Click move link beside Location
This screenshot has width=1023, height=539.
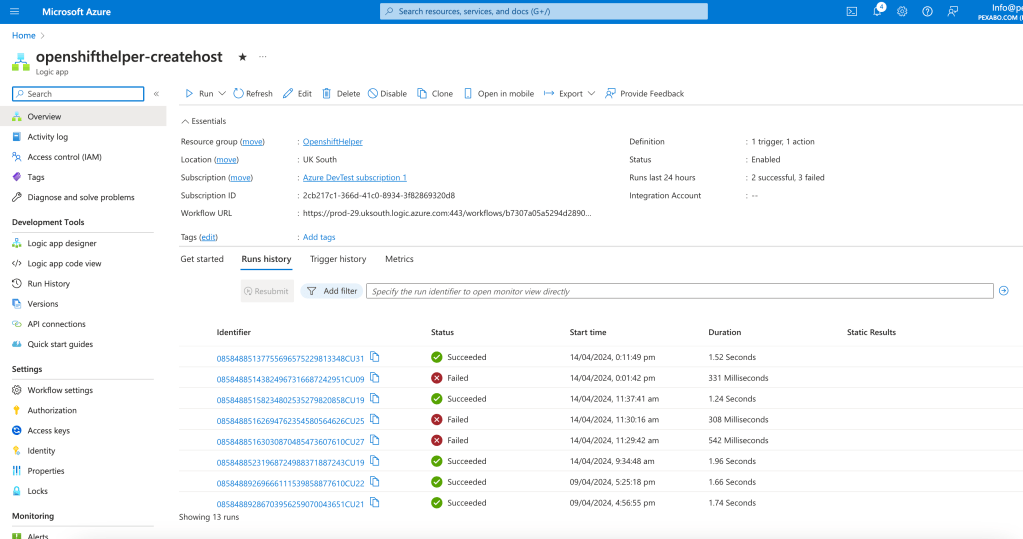(x=226, y=160)
